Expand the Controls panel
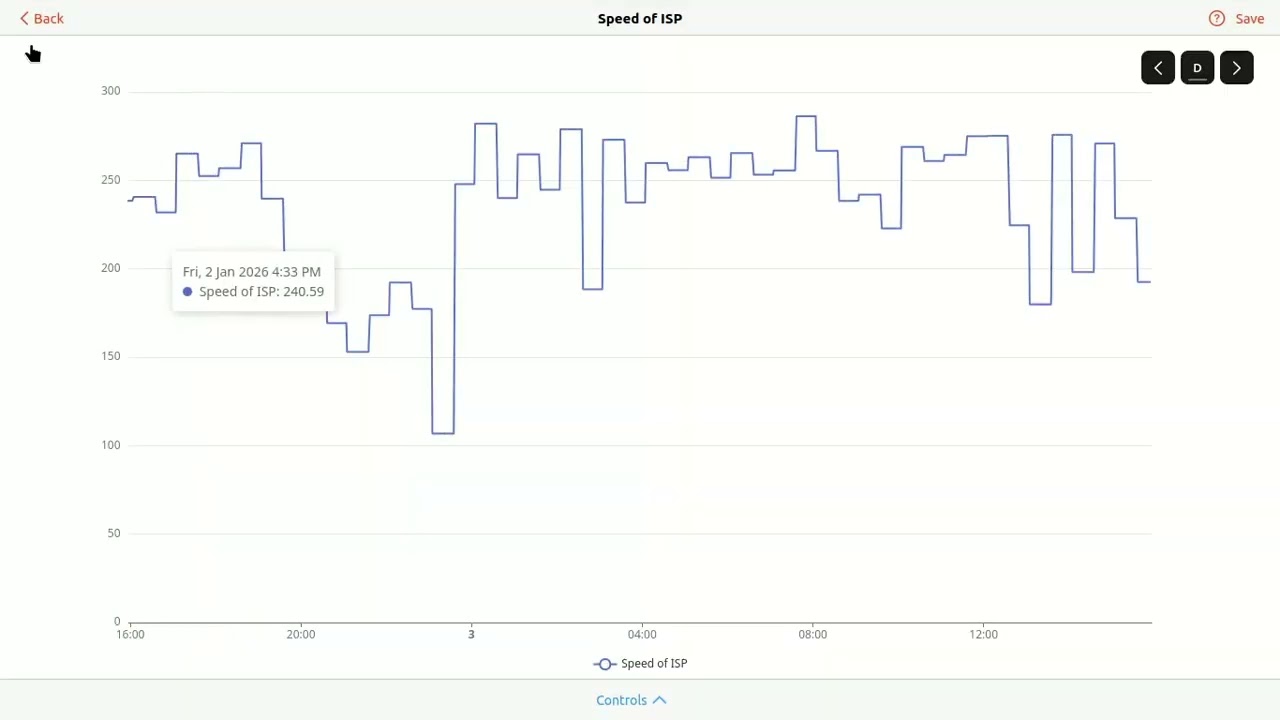The height and width of the screenshot is (720, 1280). pyautogui.click(x=632, y=700)
